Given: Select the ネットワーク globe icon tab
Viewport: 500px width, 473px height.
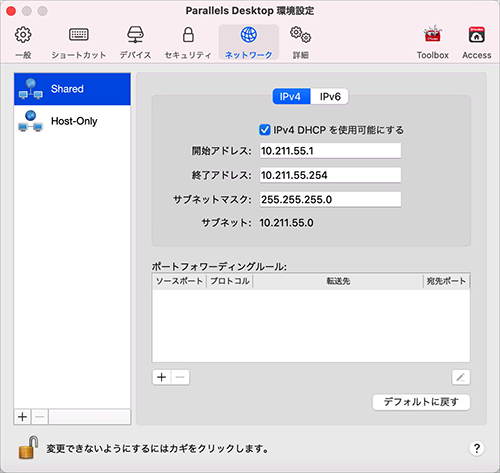Looking at the screenshot, I should (x=249, y=43).
